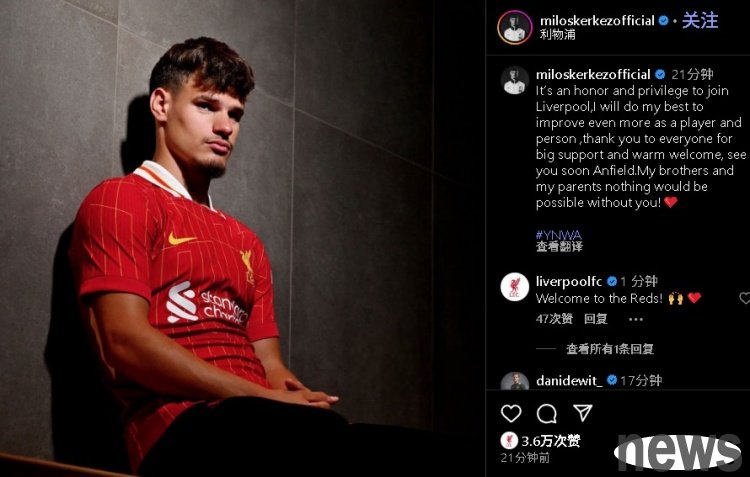Show translation with 查看翻译

(x=559, y=246)
